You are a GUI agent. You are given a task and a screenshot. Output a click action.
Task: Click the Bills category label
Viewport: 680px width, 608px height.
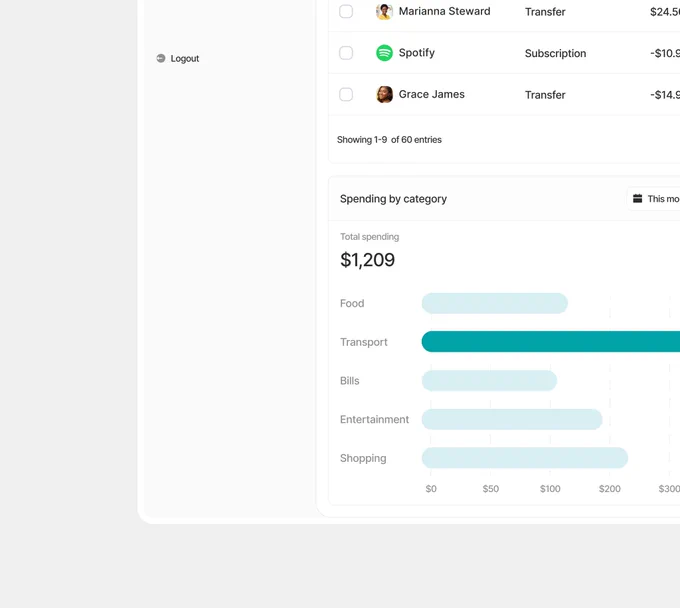[x=350, y=381]
